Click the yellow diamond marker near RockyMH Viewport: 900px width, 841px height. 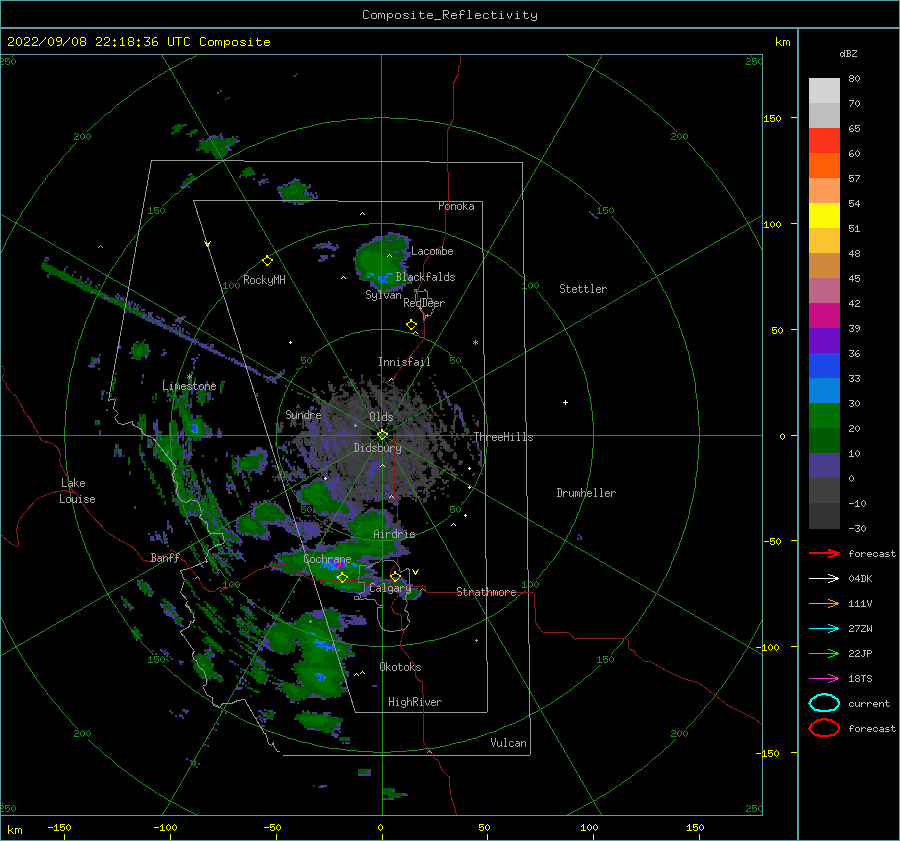(x=267, y=261)
